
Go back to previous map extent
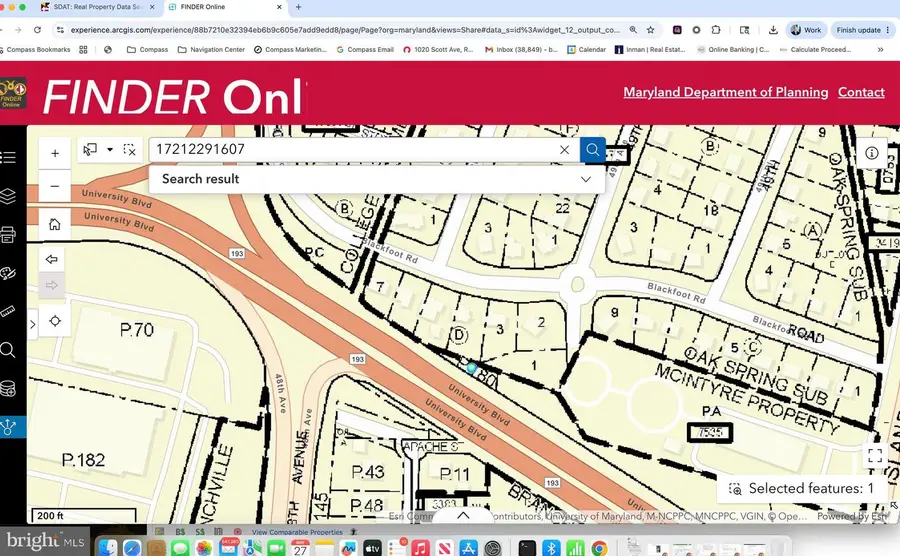(52, 259)
